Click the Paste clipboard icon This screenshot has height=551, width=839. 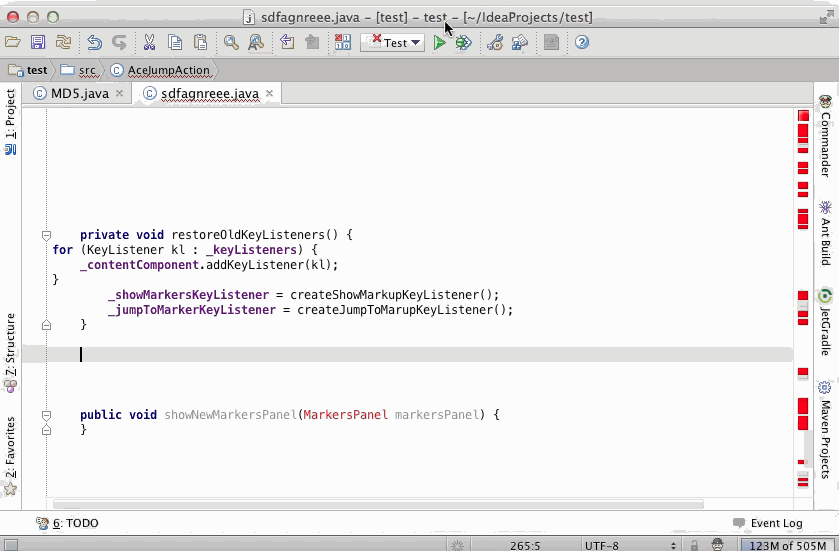point(200,42)
